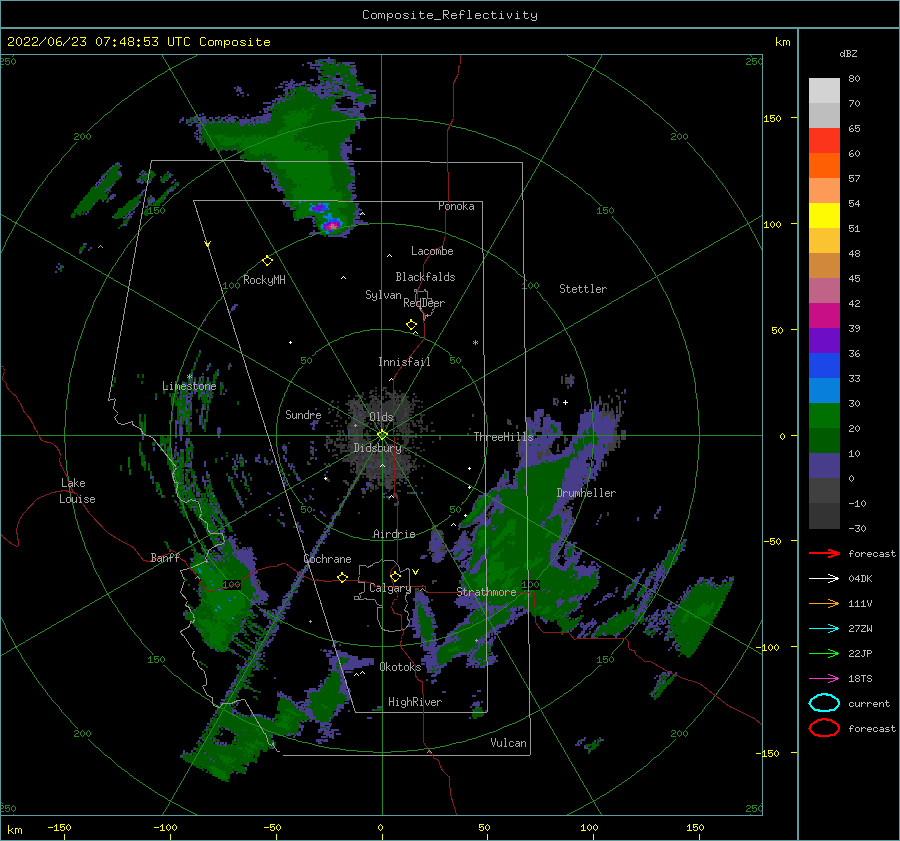Click the 'Strathmore' label
This screenshot has width=900, height=841.
click(486, 592)
